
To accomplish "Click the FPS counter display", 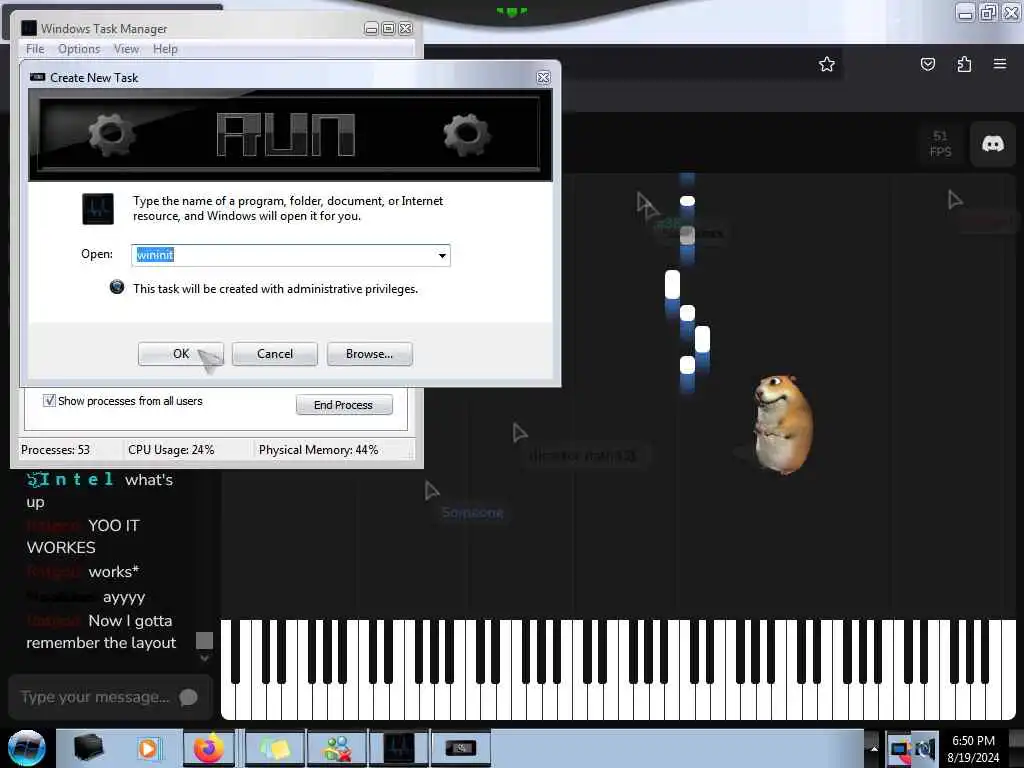I will [940, 144].
